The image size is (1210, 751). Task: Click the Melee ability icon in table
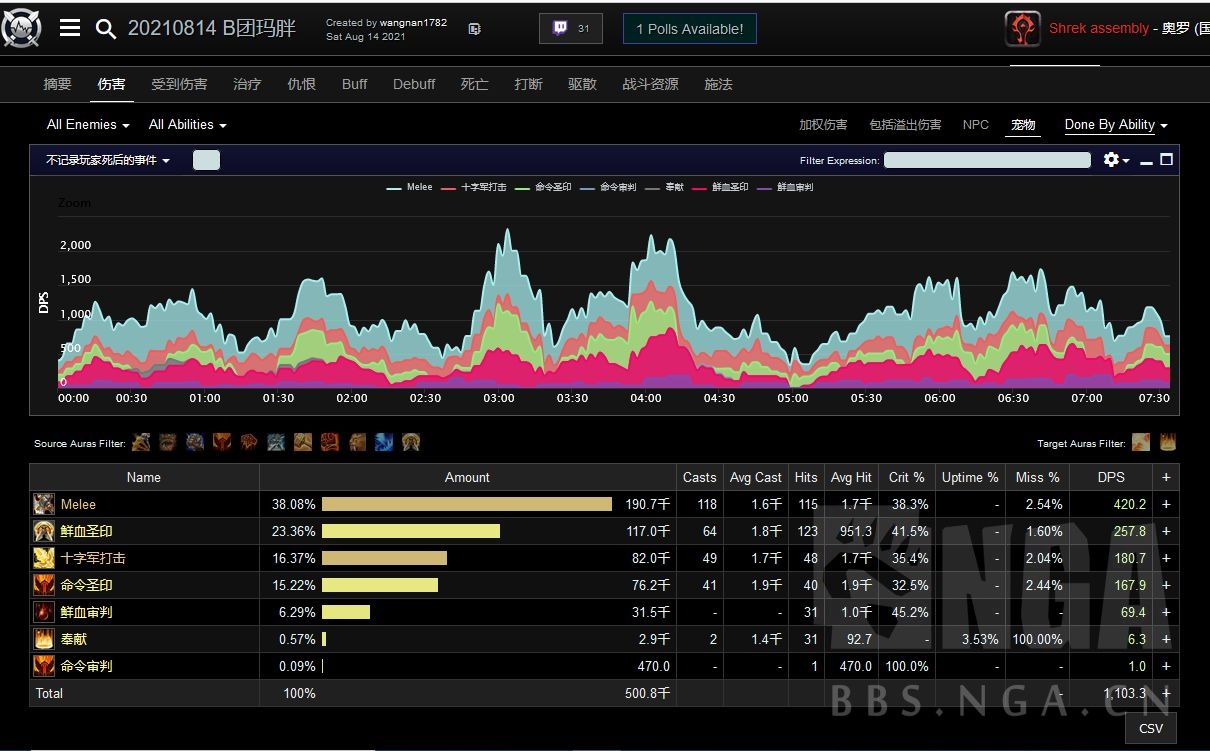point(44,504)
